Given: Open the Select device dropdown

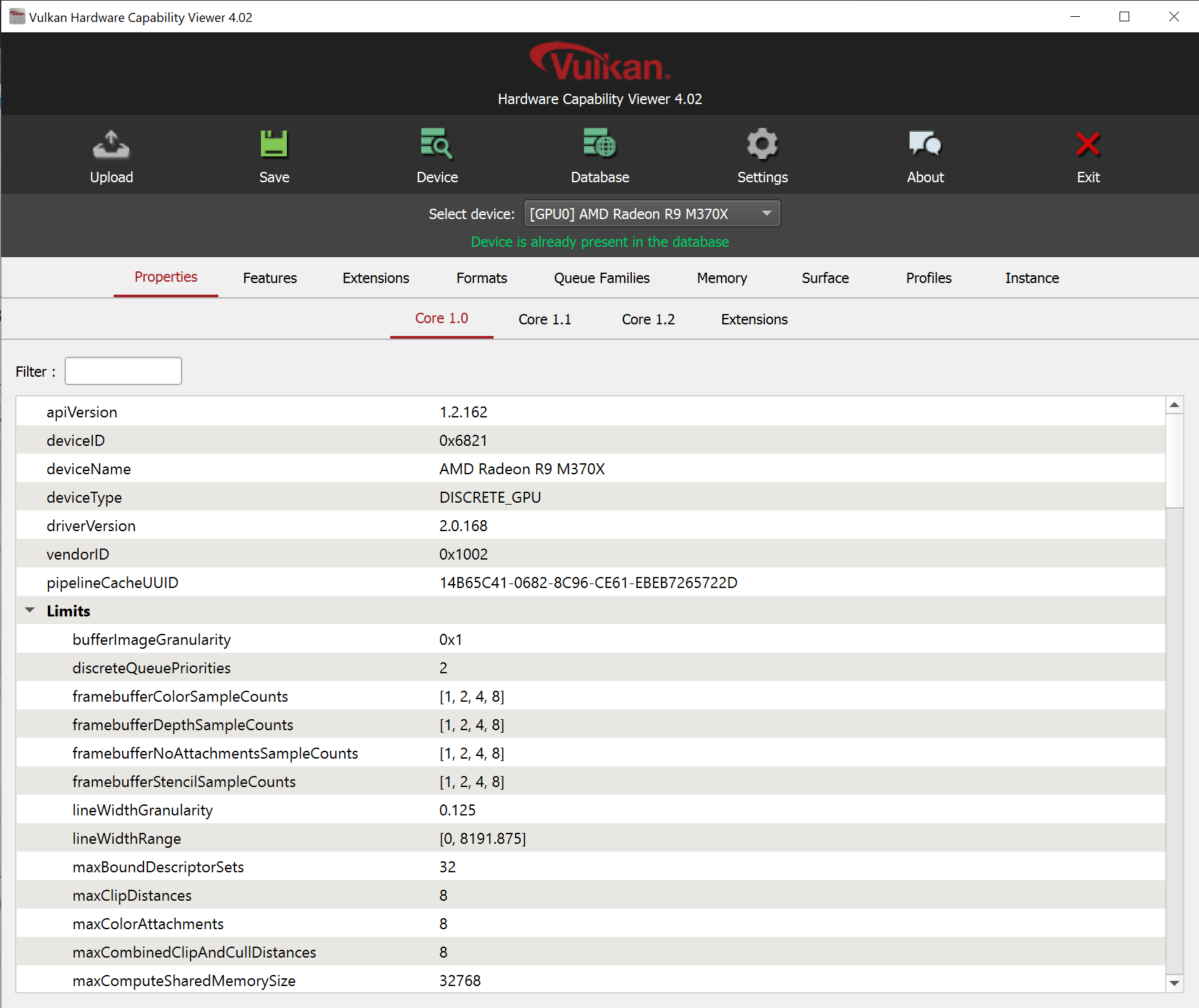Looking at the screenshot, I should click(x=652, y=214).
